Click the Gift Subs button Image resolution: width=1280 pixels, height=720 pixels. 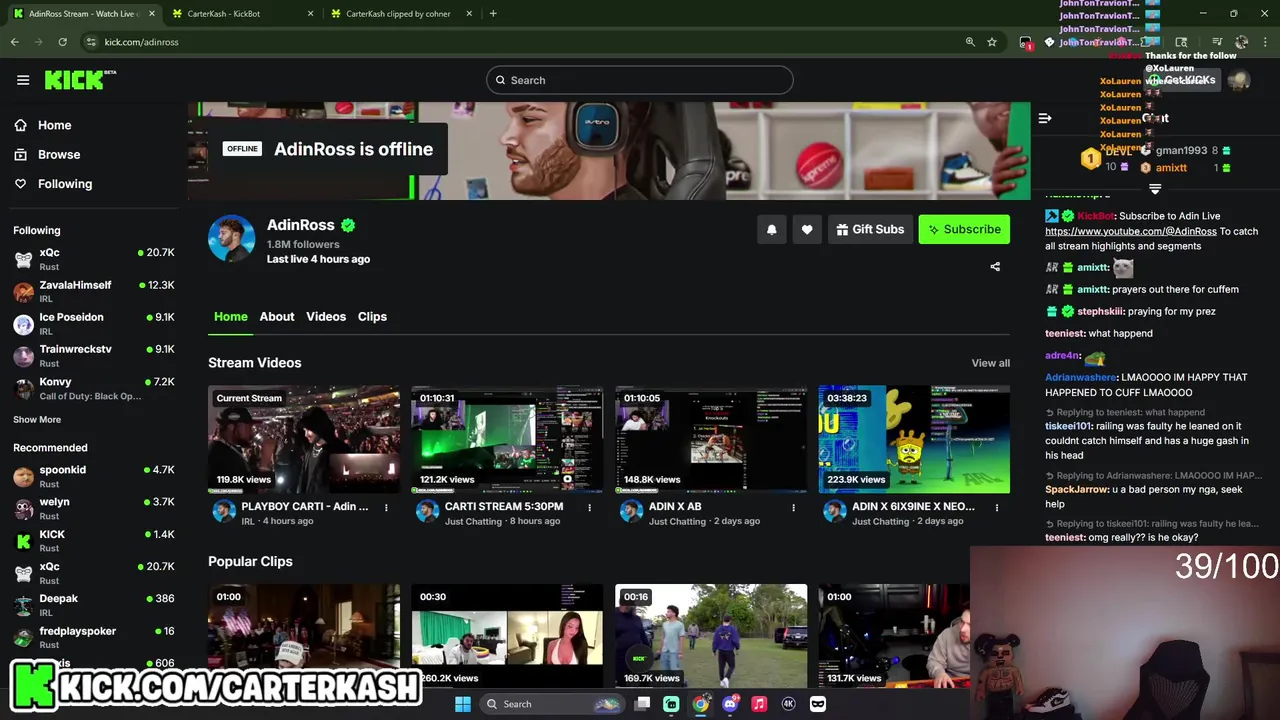(x=870, y=229)
